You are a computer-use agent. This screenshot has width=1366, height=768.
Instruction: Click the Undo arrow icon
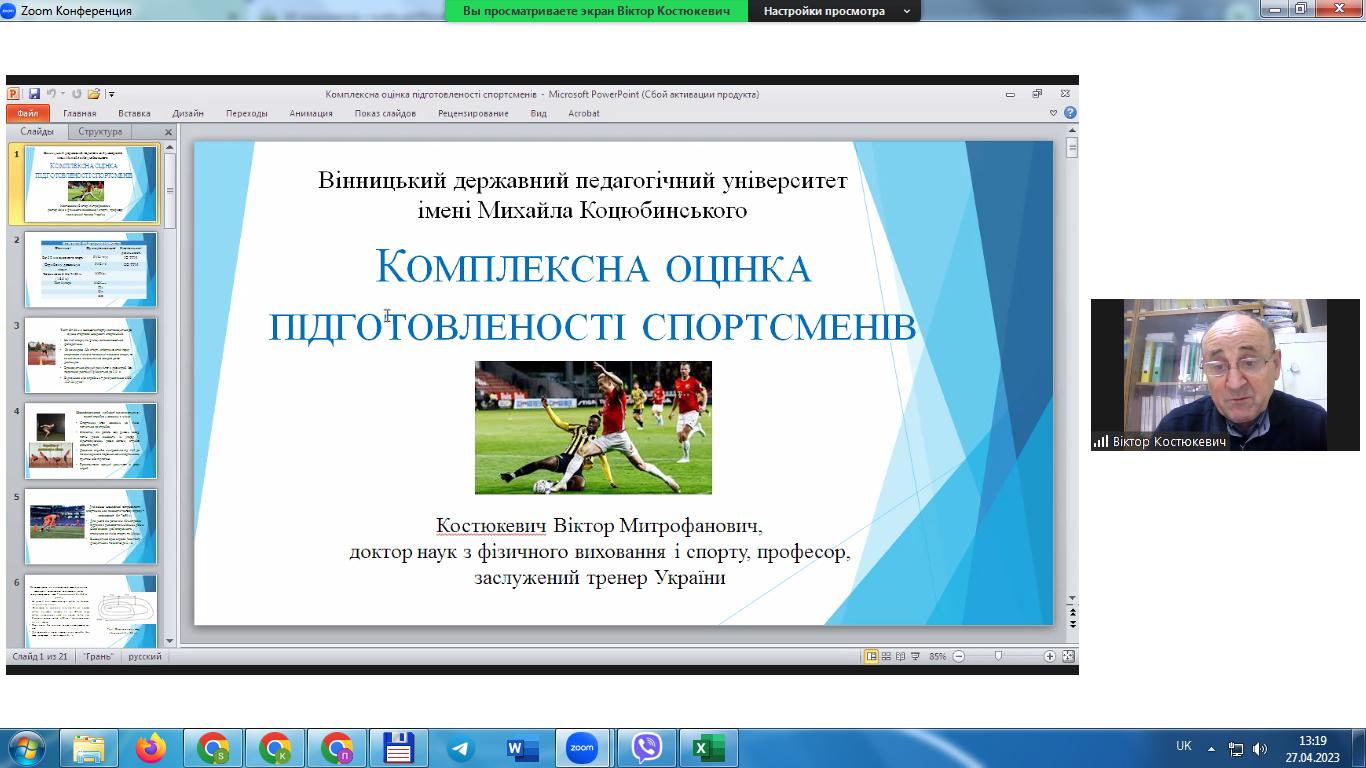click(x=50, y=94)
